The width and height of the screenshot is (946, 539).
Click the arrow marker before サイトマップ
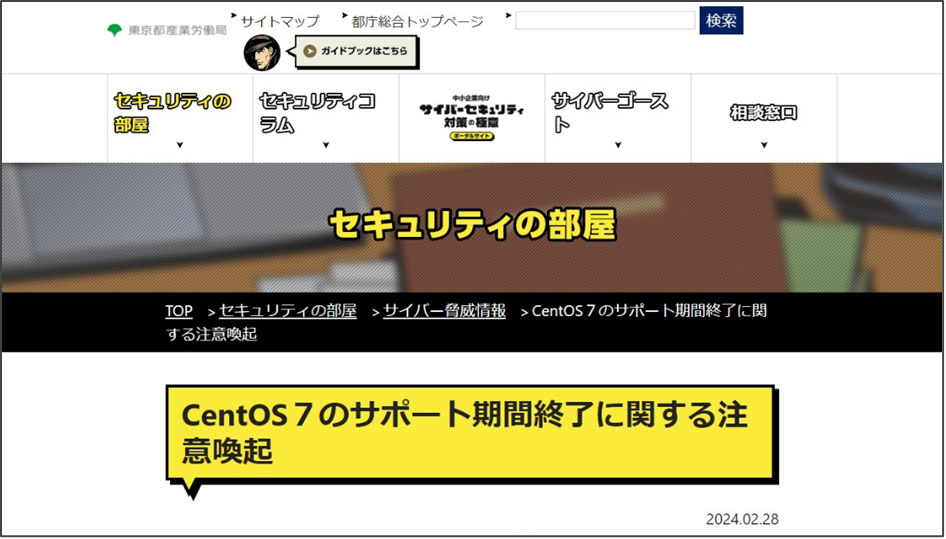point(234,17)
